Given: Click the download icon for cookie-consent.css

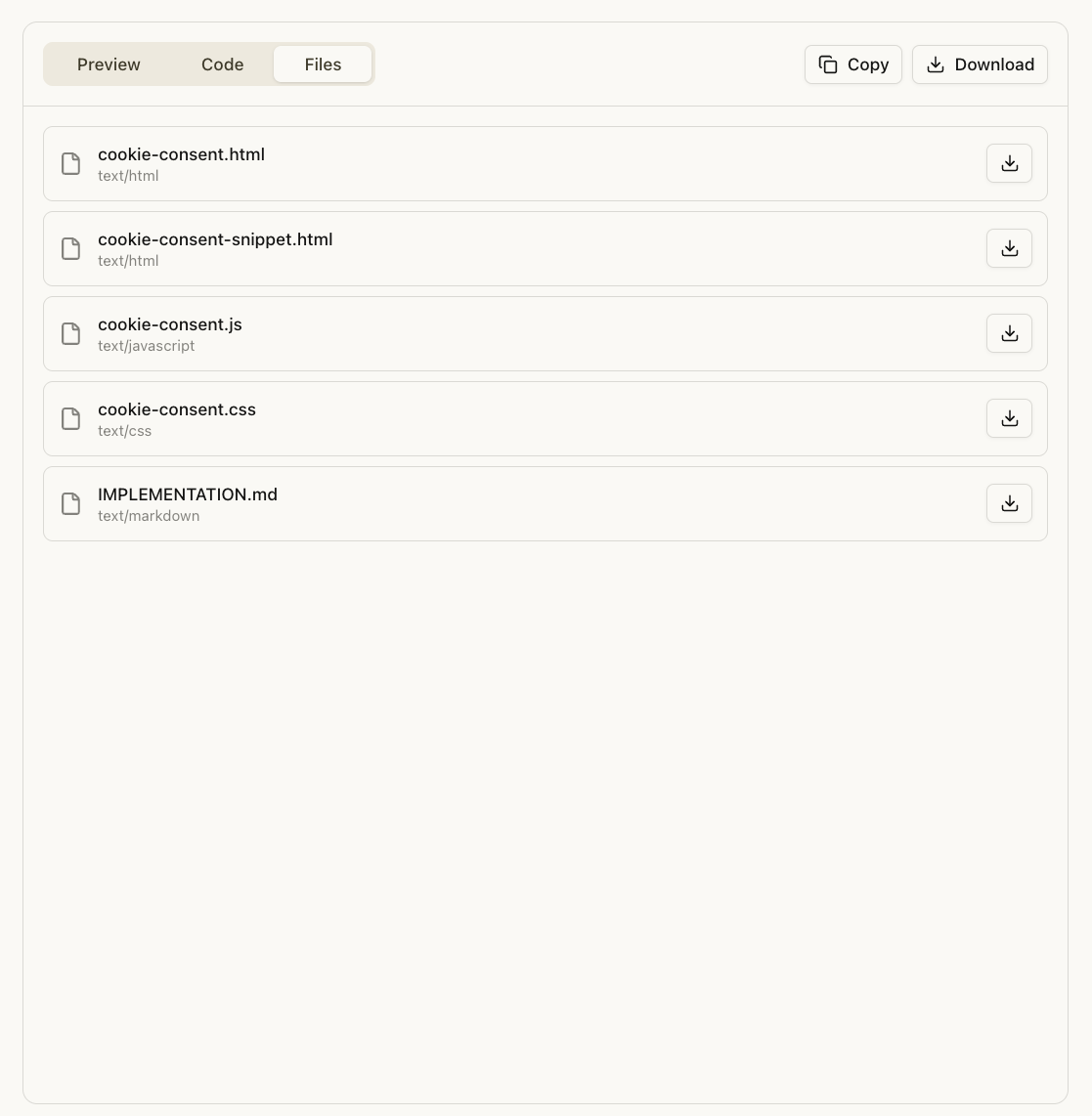Looking at the screenshot, I should coord(1009,418).
